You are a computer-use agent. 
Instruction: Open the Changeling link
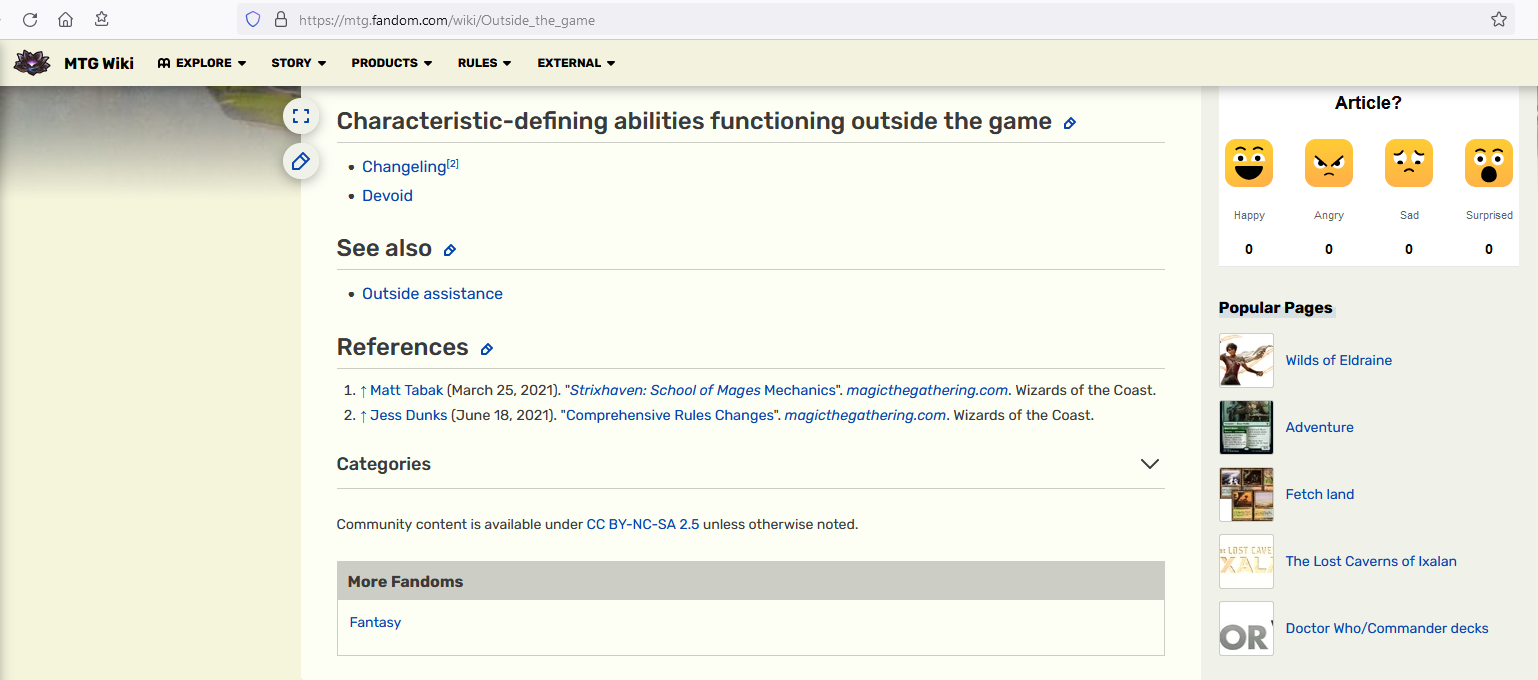click(x=403, y=167)
